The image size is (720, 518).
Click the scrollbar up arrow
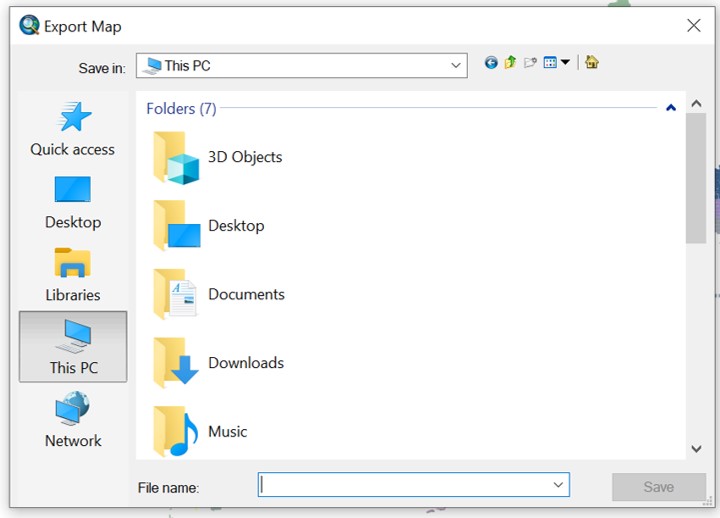pyautogui.click(x=696, y=104)
